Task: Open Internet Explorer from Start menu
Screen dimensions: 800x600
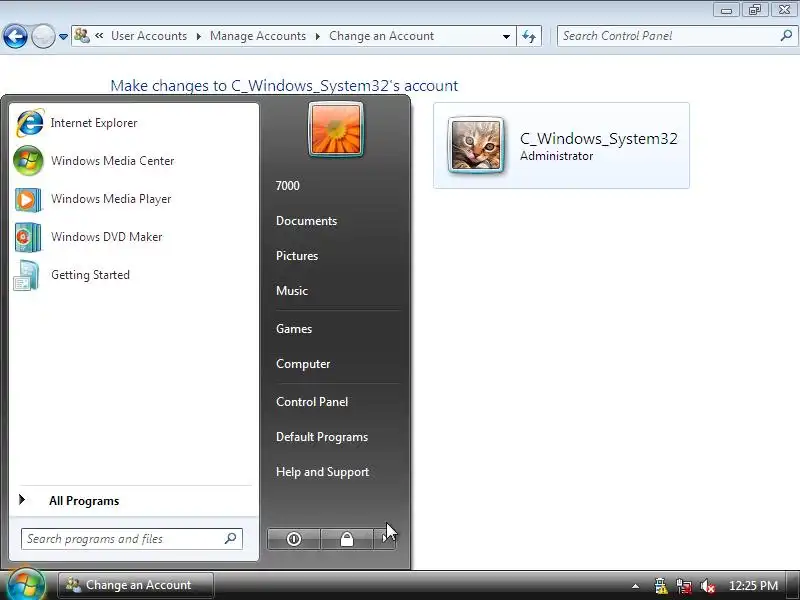Action: pyautogui.click(x=77, y=123)
